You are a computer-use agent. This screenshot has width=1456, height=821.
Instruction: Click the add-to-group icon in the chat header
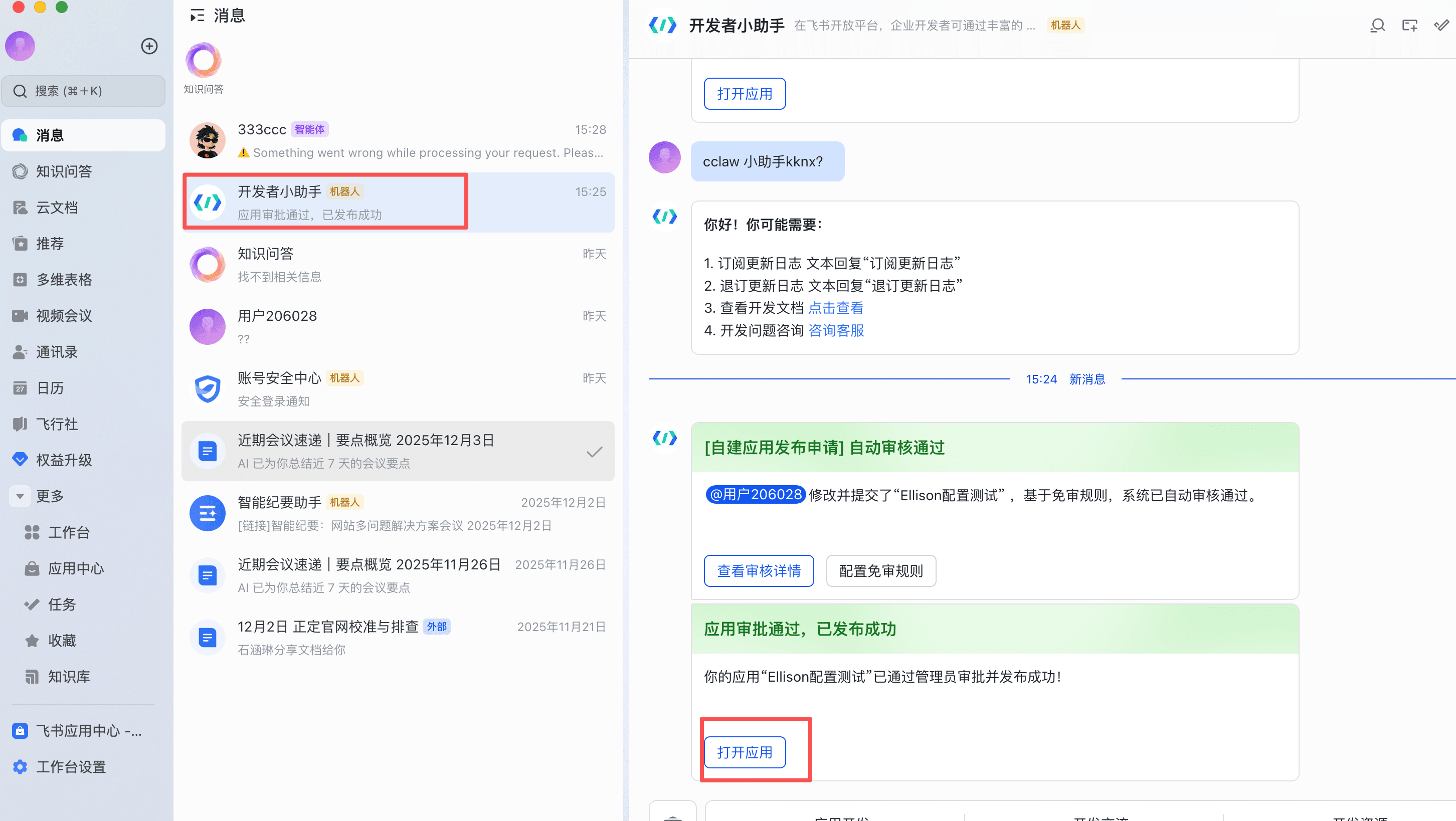[x=1410, y=26]
